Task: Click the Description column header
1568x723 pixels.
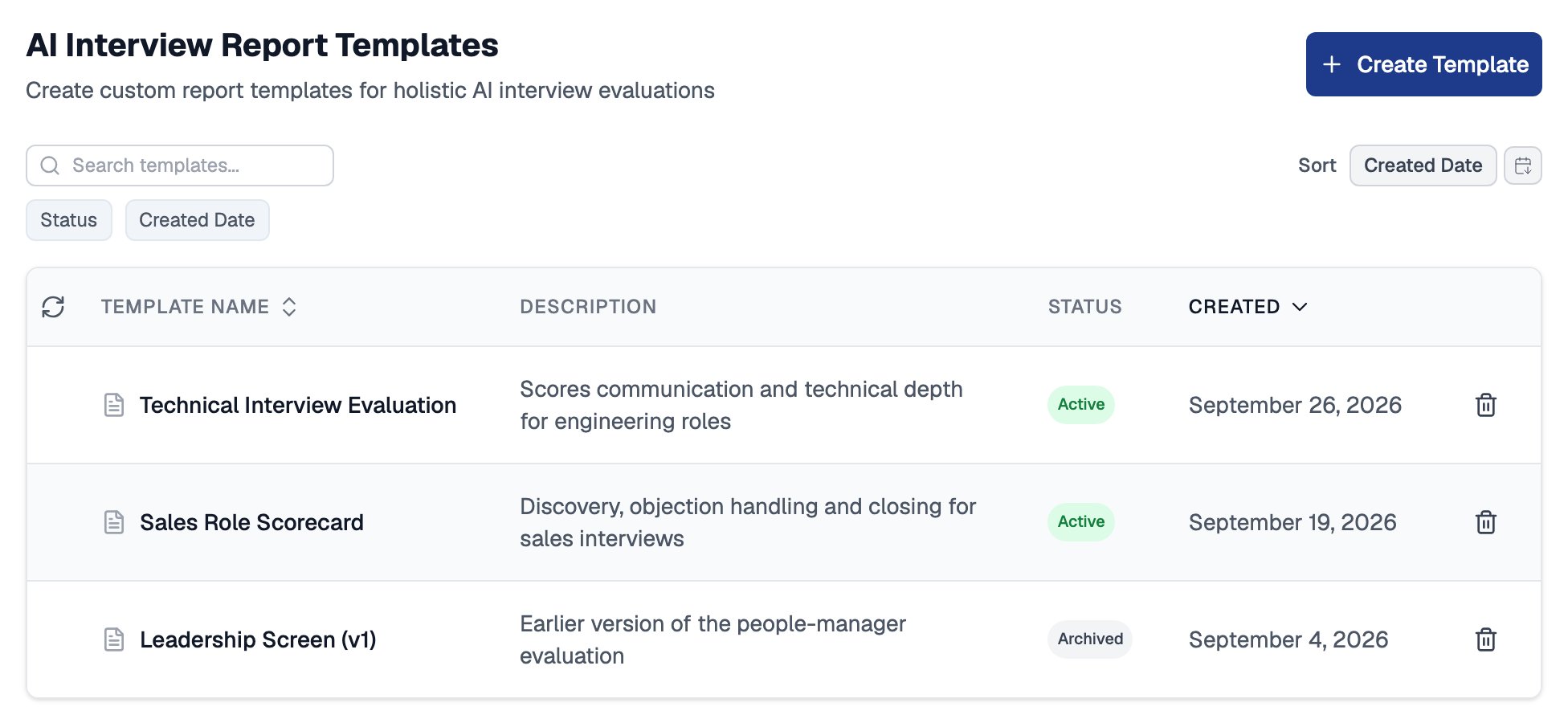Action: (x=588, y=307)
